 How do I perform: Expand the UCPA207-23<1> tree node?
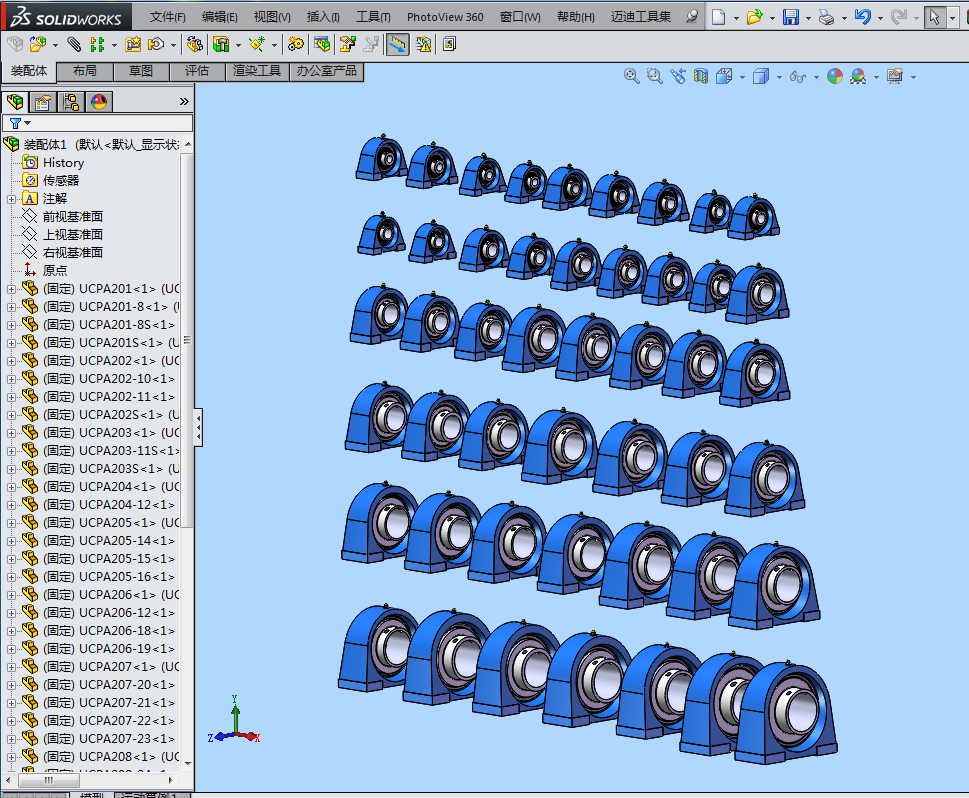click(11, 739)
